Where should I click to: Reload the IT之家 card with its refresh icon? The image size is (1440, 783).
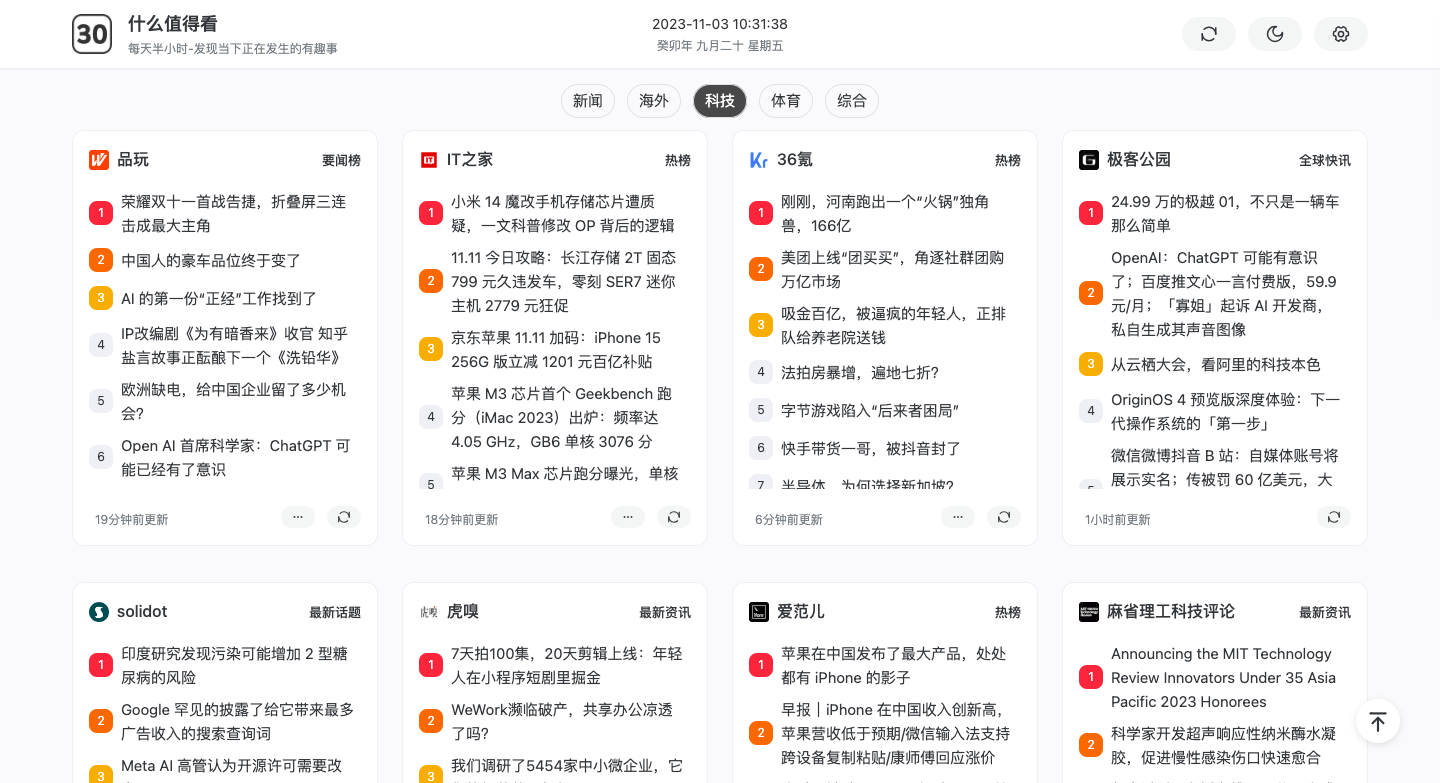click(674, 516)
